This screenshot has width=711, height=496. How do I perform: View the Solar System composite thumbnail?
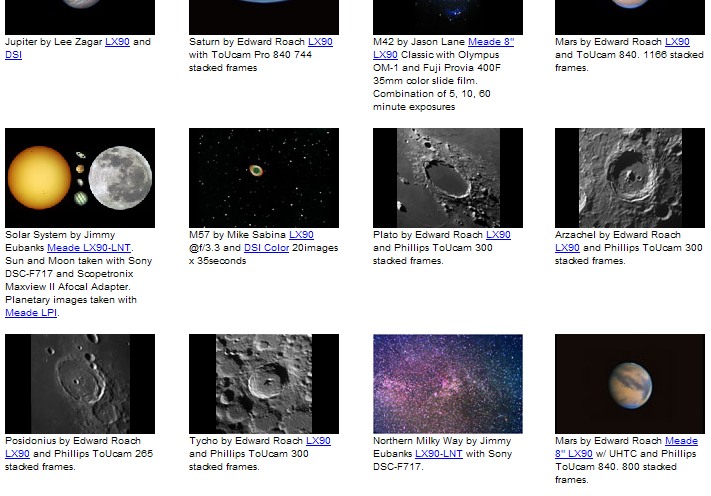pos(80,178)
